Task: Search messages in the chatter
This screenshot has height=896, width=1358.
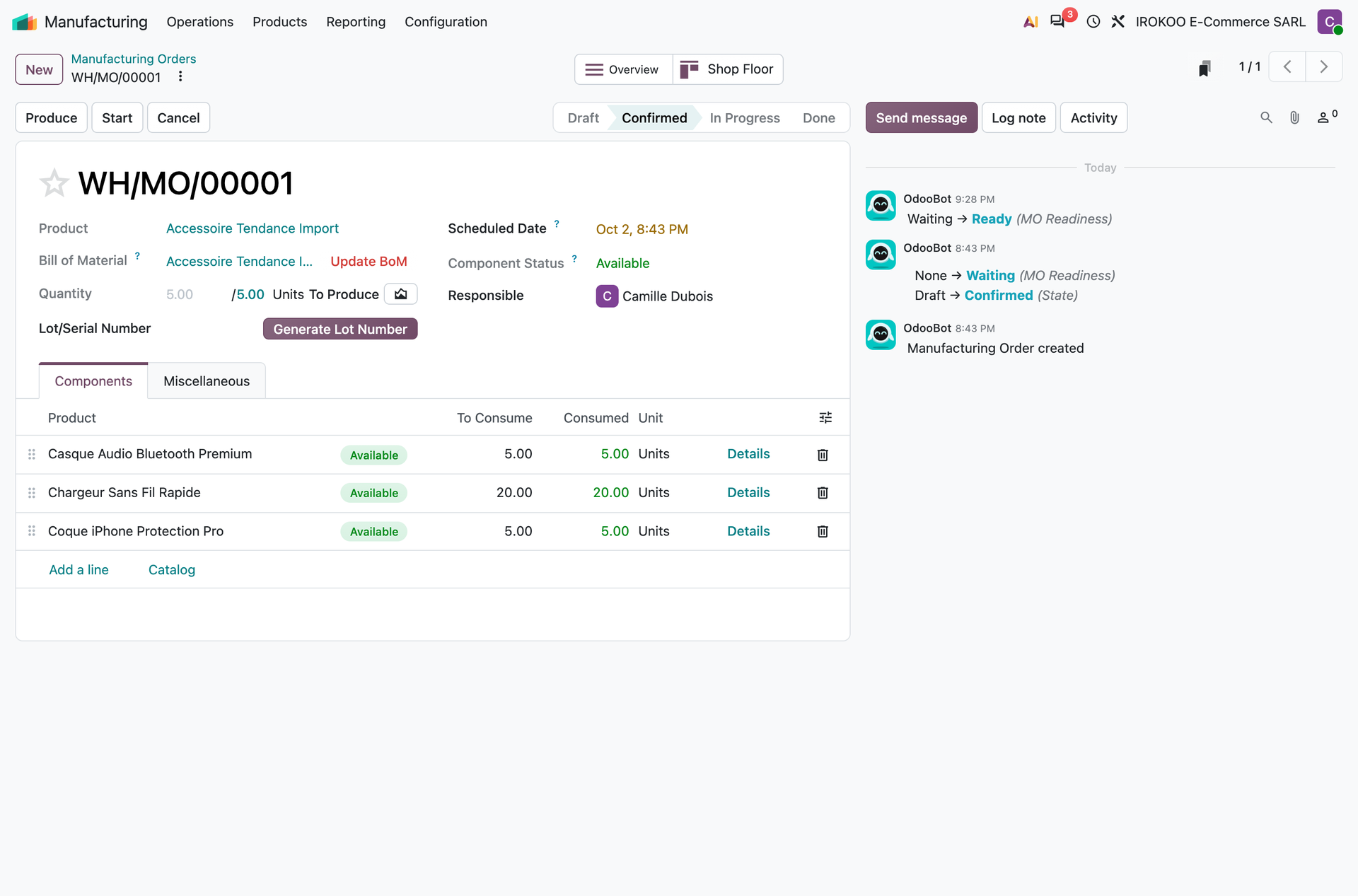Action: click(1266, 117)
